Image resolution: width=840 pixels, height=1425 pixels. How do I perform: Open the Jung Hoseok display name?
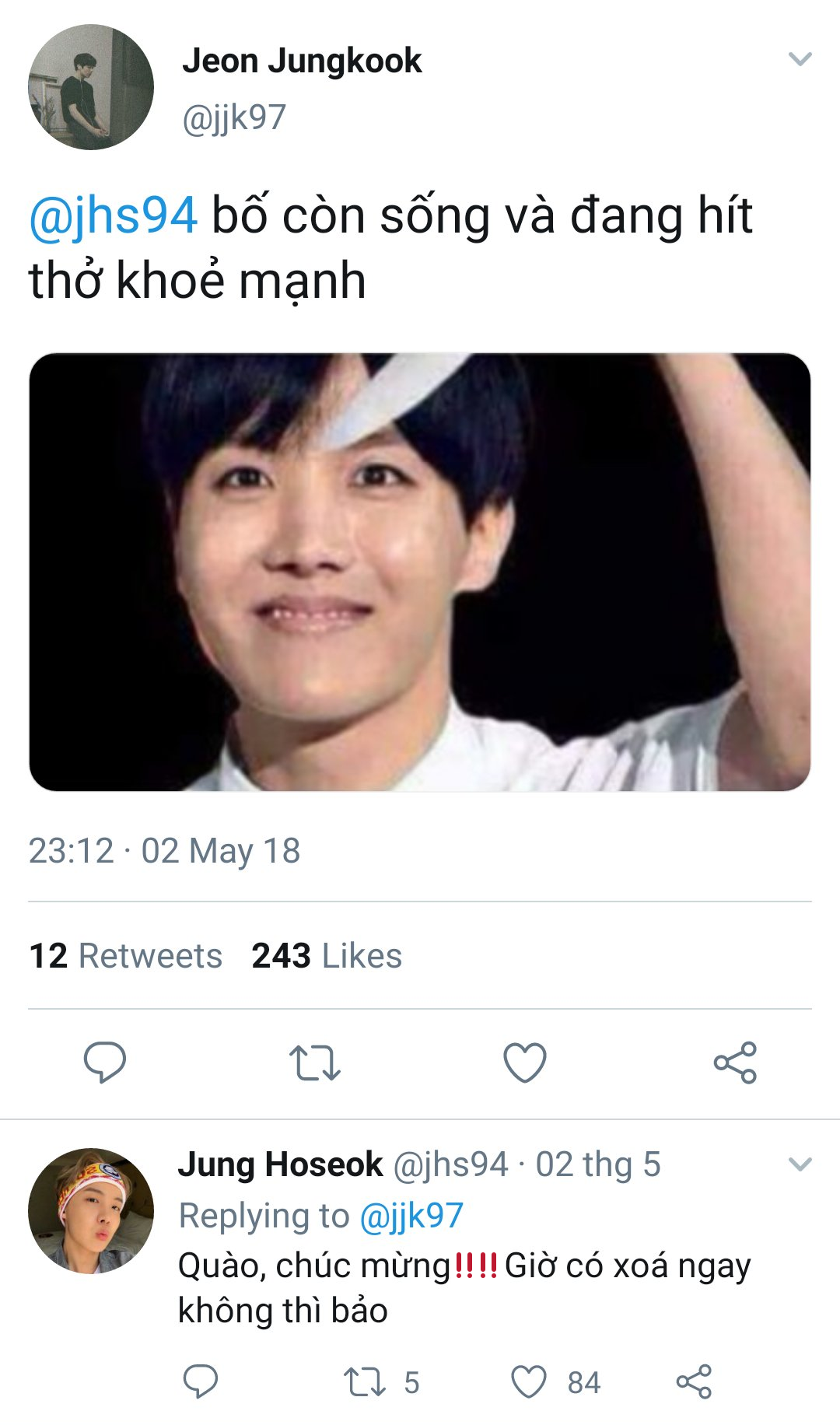click(x=280, y=1164)
